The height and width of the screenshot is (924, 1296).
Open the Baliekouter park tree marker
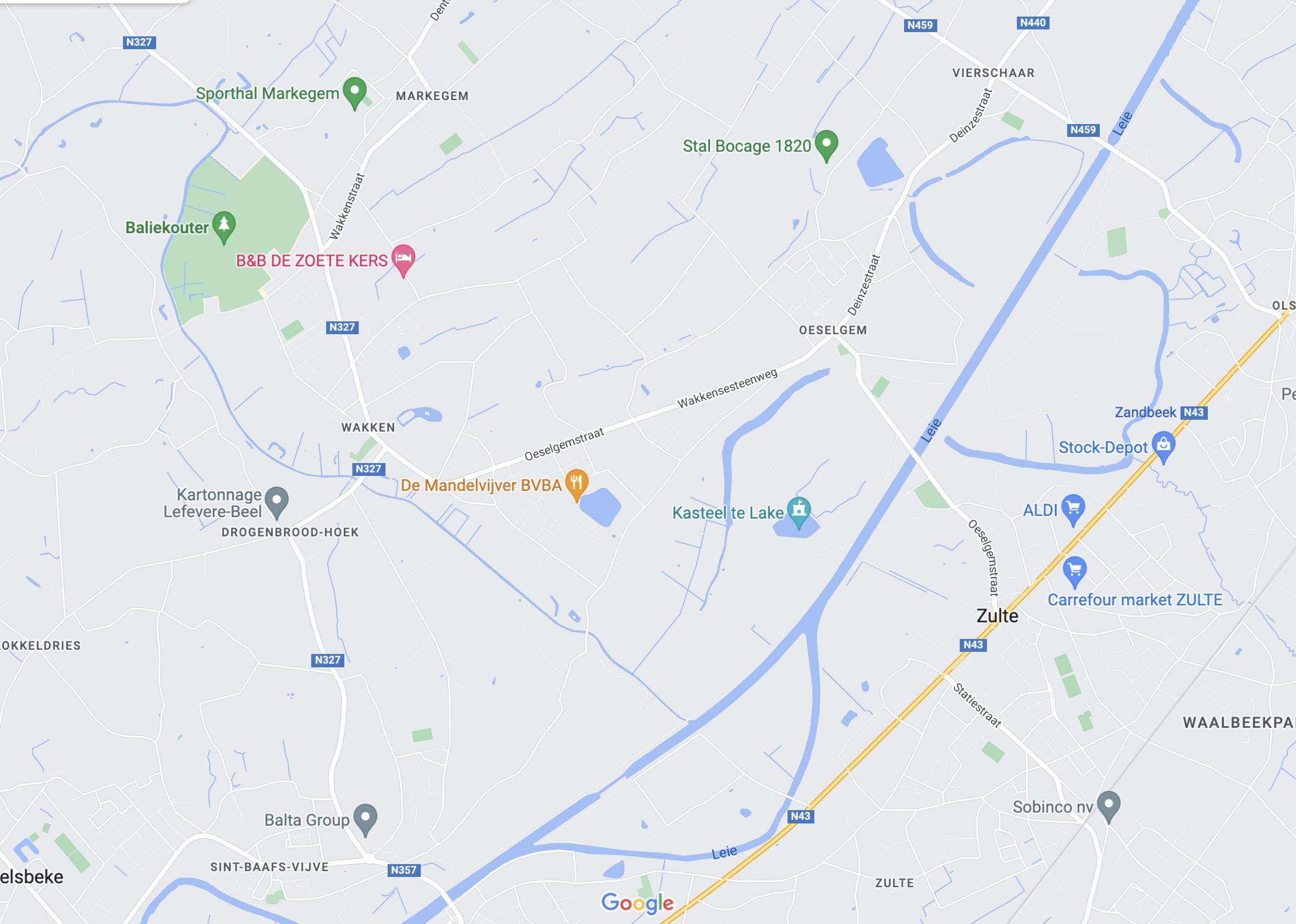224,227
